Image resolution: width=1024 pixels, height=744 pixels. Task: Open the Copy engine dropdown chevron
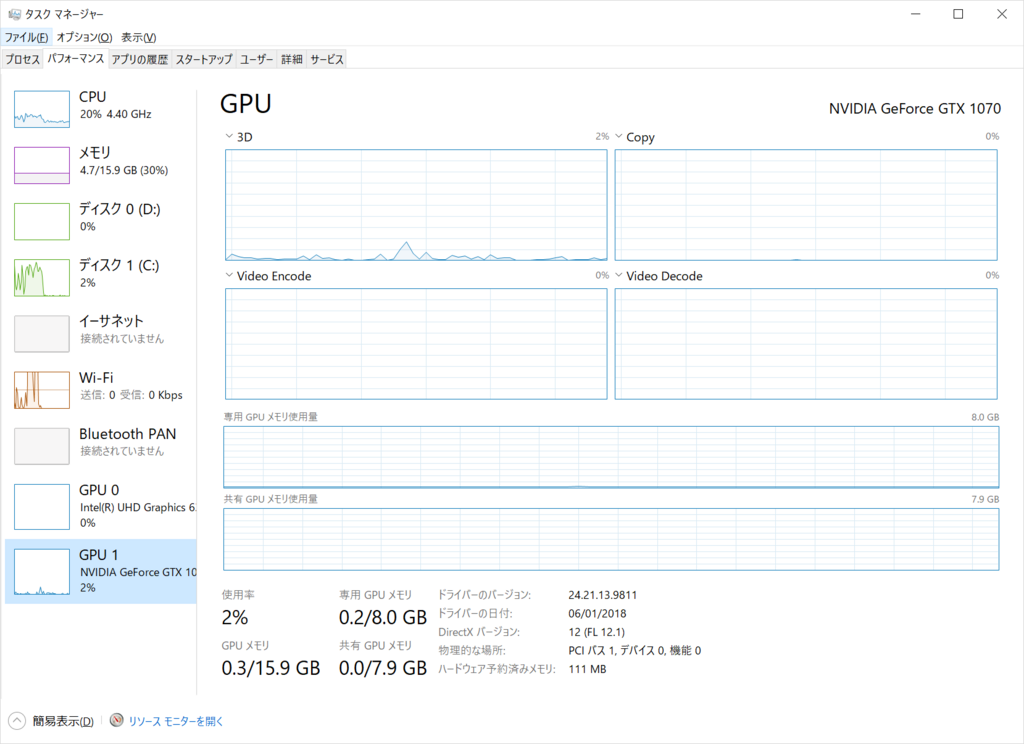click(618, 137)
